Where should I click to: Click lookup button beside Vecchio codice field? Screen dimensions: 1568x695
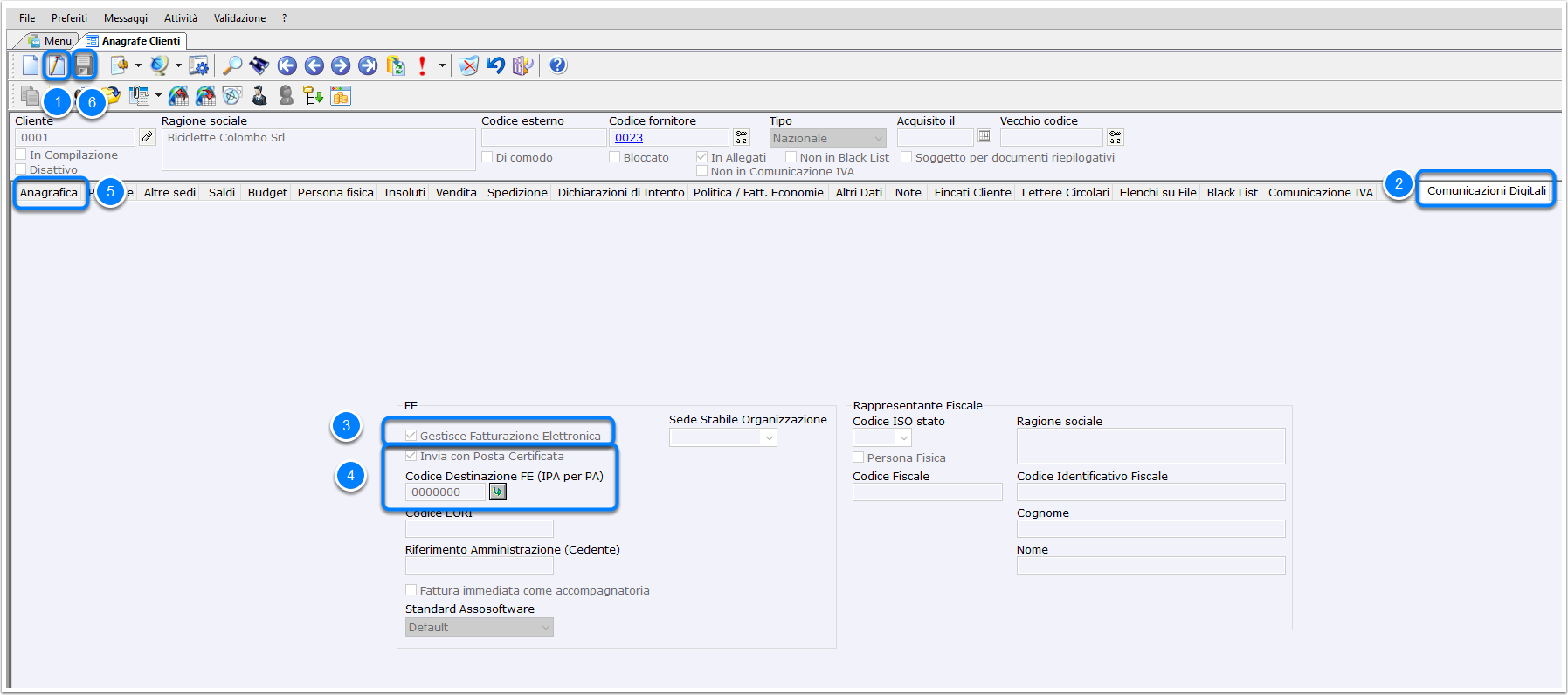(x=1115, y=137)
